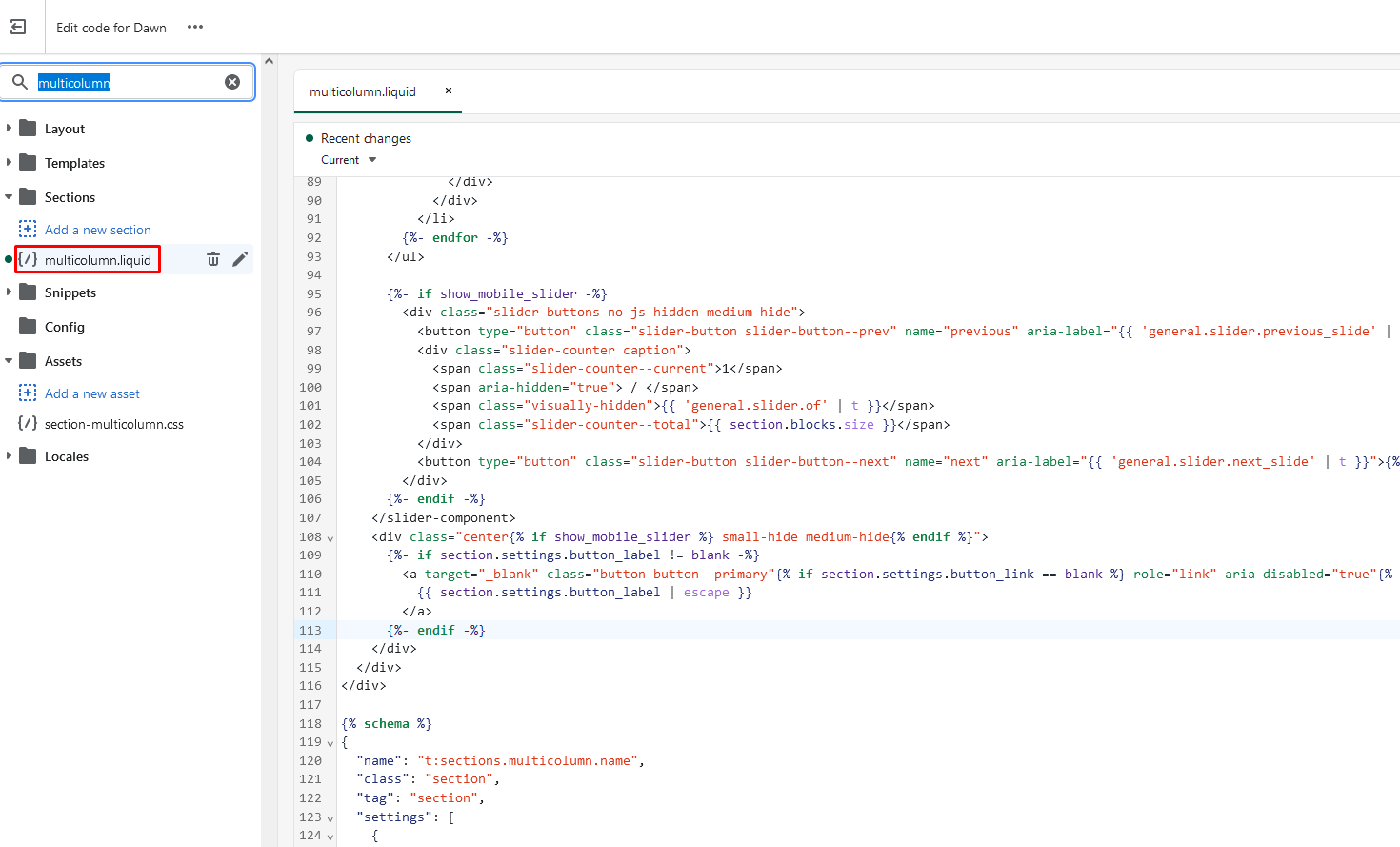1400x847 pixels.
Task: Expand the Locales folder arrow
Action: coord(10,455)
